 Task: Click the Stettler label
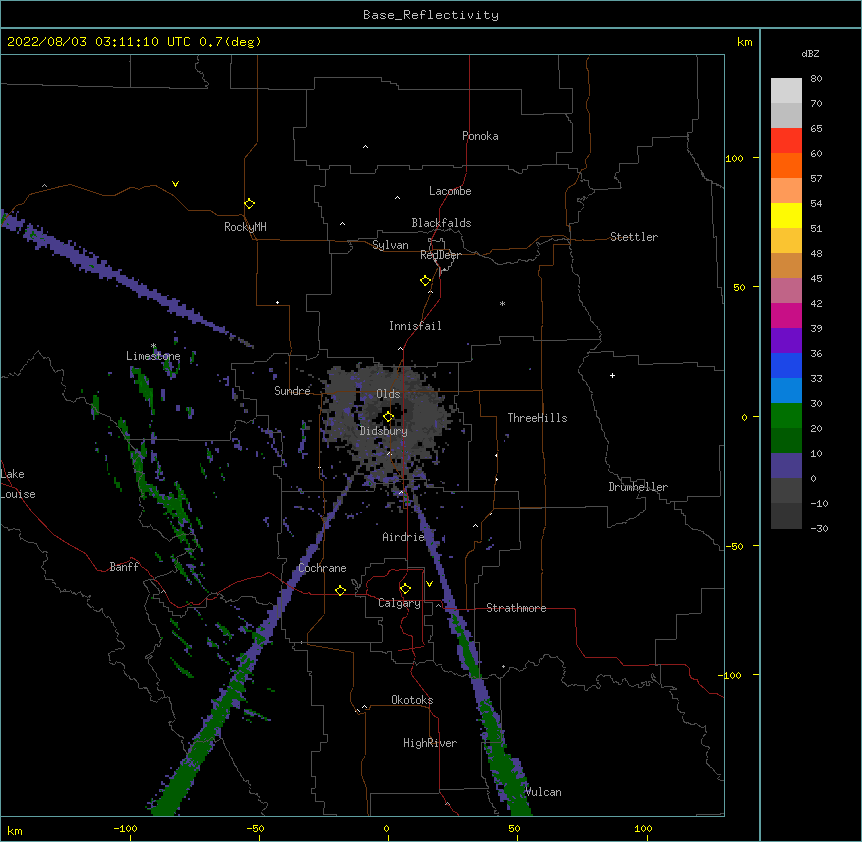[x=634, y=237]
